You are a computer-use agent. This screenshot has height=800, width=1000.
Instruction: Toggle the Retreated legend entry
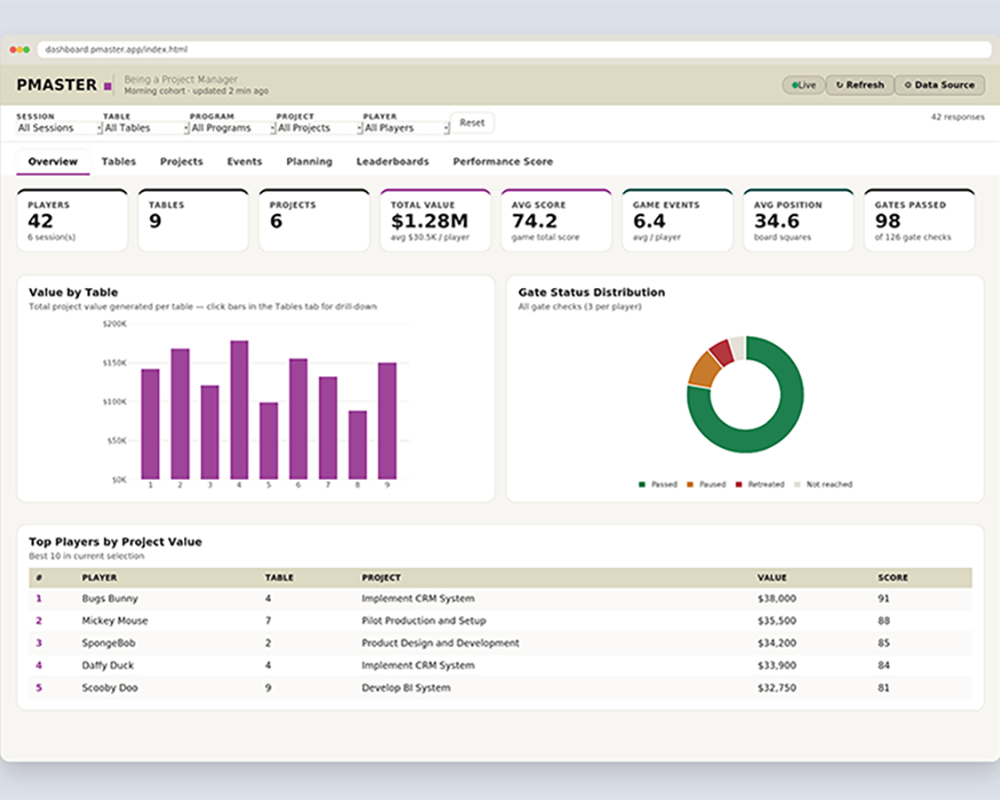760,484
